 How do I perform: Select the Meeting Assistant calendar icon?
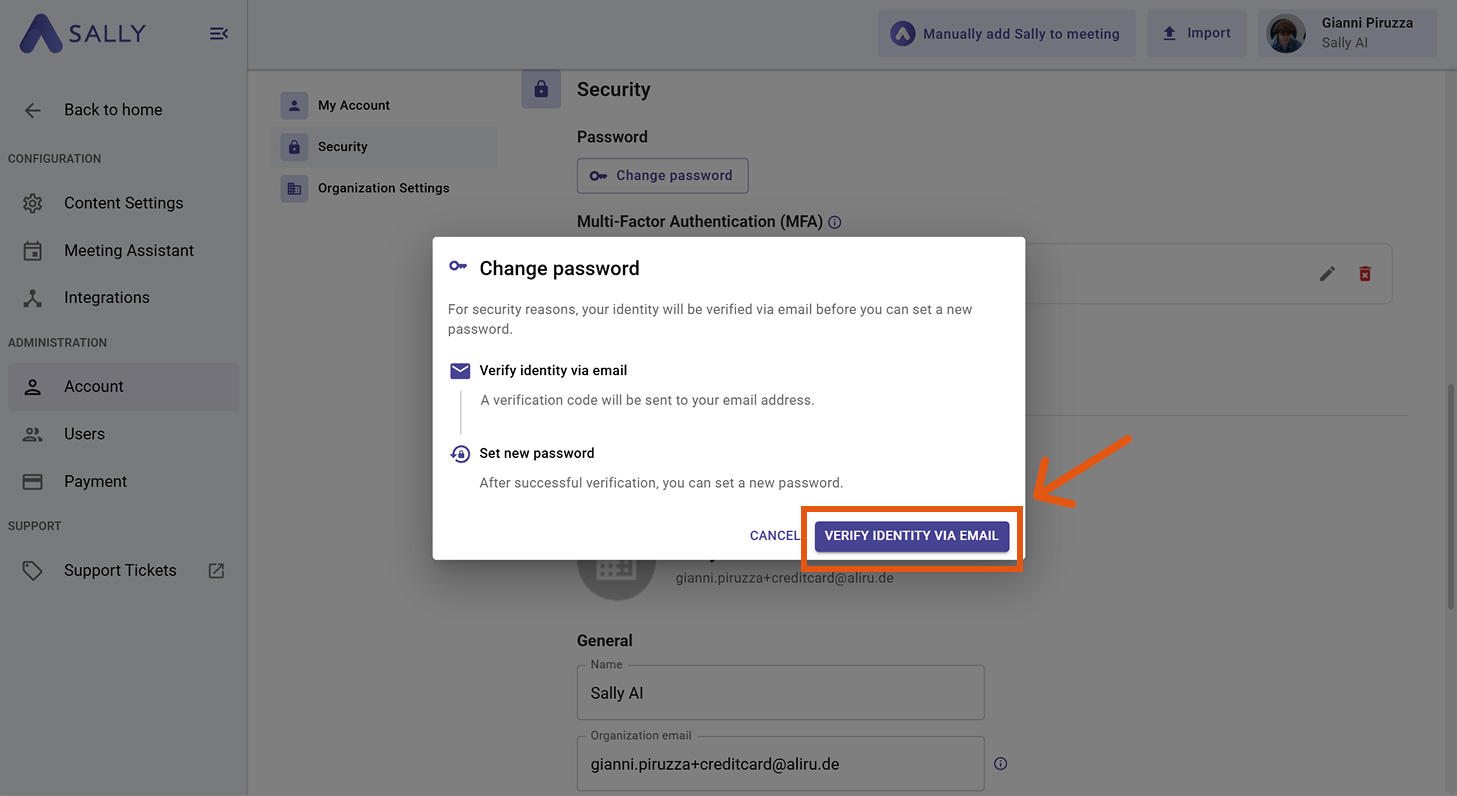tap(32, 250)
